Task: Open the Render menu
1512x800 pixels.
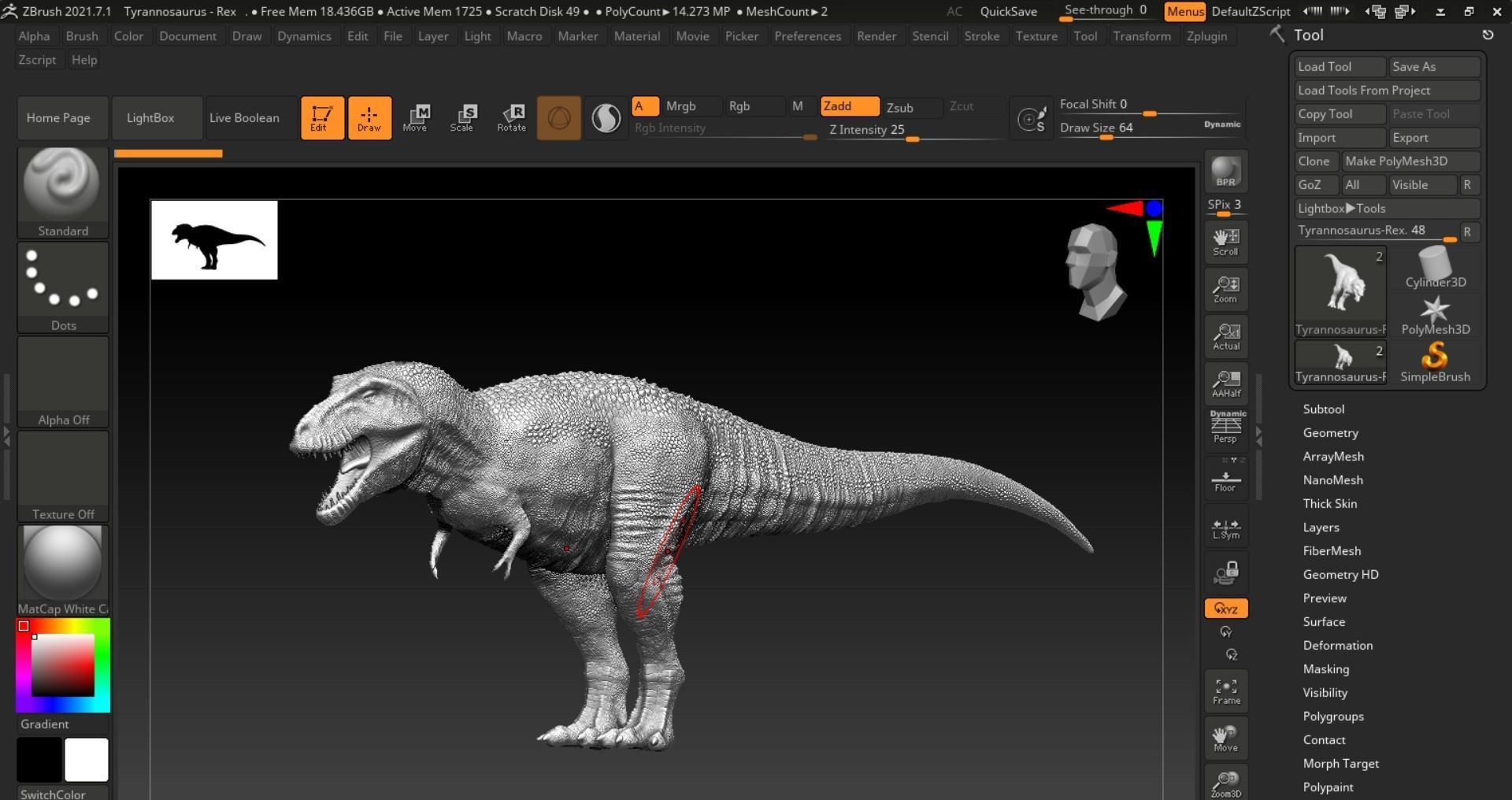Action: [876, 36]
